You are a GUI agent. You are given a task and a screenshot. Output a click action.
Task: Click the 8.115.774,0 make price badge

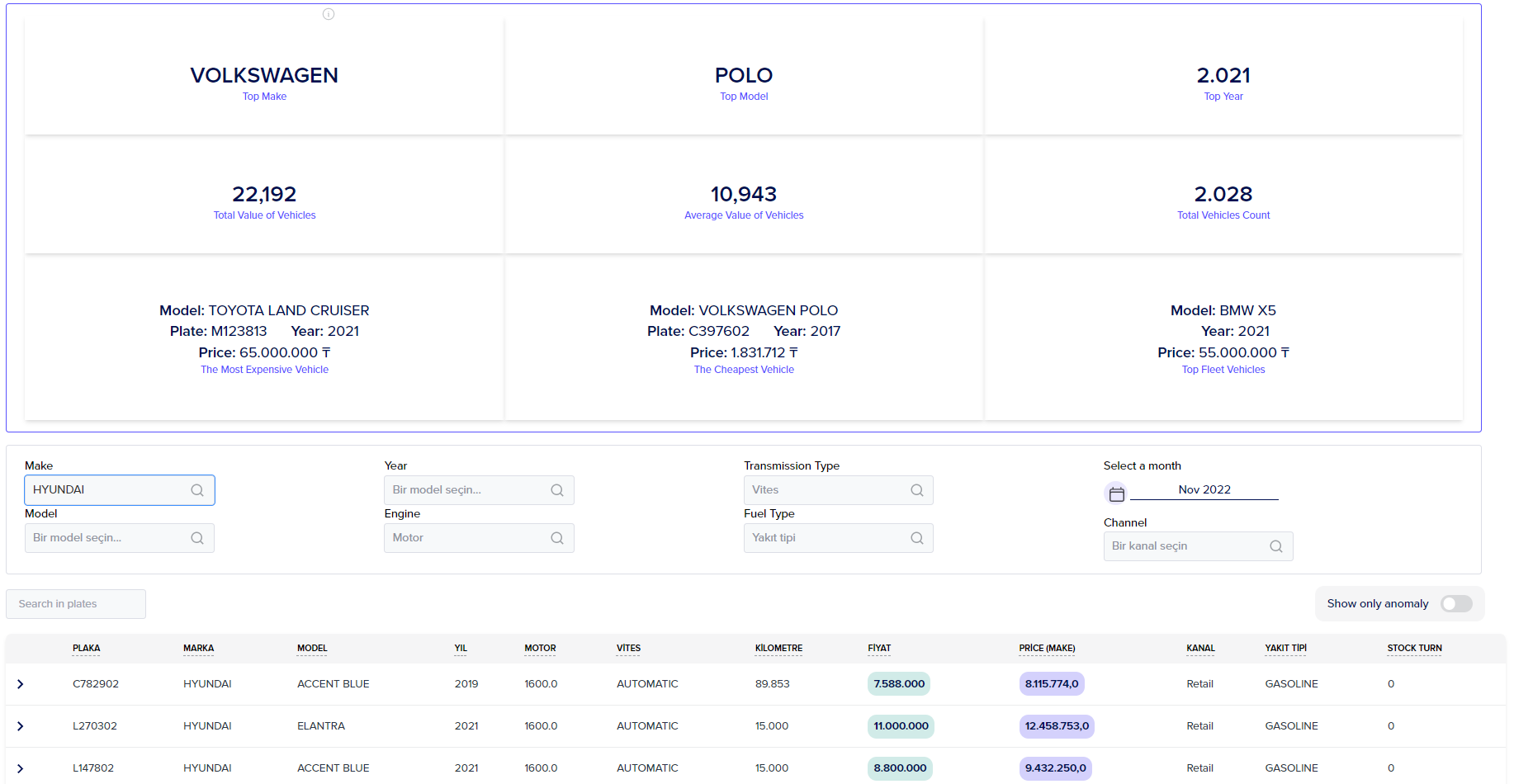[1052, 684]
